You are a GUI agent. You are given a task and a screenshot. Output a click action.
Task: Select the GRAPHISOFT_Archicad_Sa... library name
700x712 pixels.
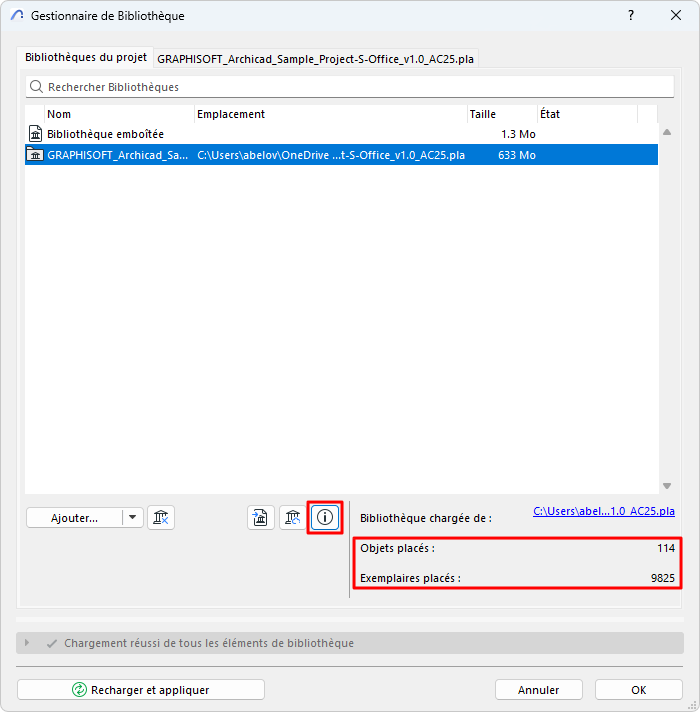(x=118, y=155)
